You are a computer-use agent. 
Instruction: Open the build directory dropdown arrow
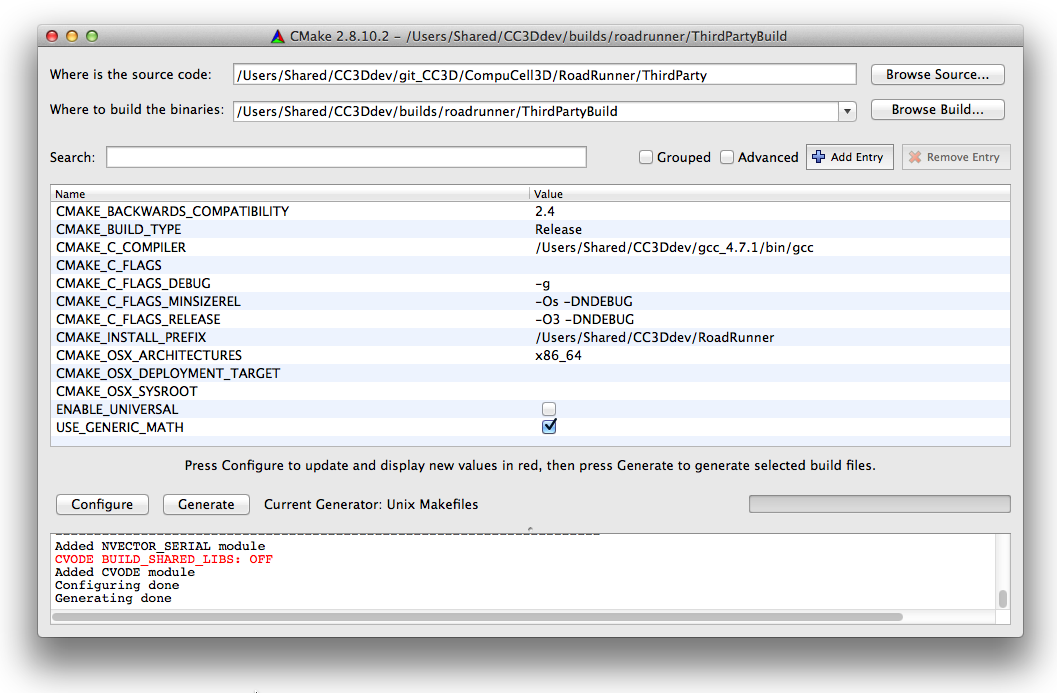tap(847, 111)
